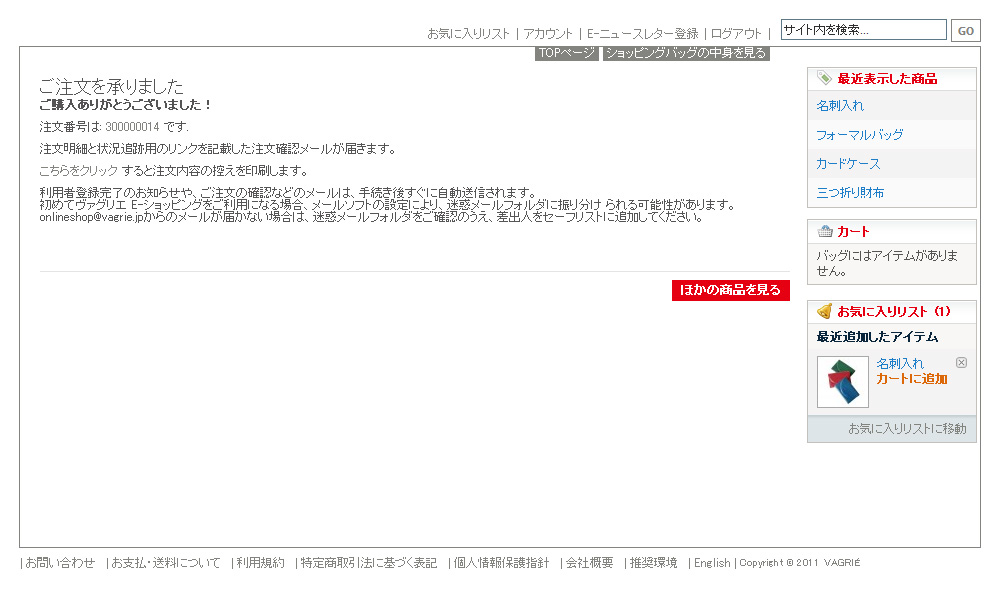Click ご注文を承りました heading text
The height and width of the screenshot is (610, 1000).
point(111,86)
